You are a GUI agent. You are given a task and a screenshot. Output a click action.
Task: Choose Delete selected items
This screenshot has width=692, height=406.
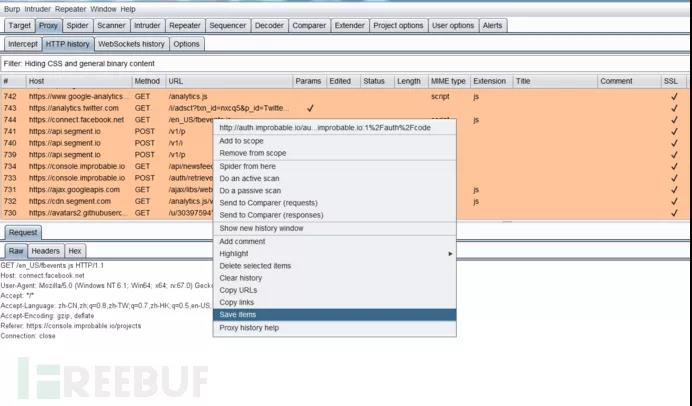tap(335, 266)
